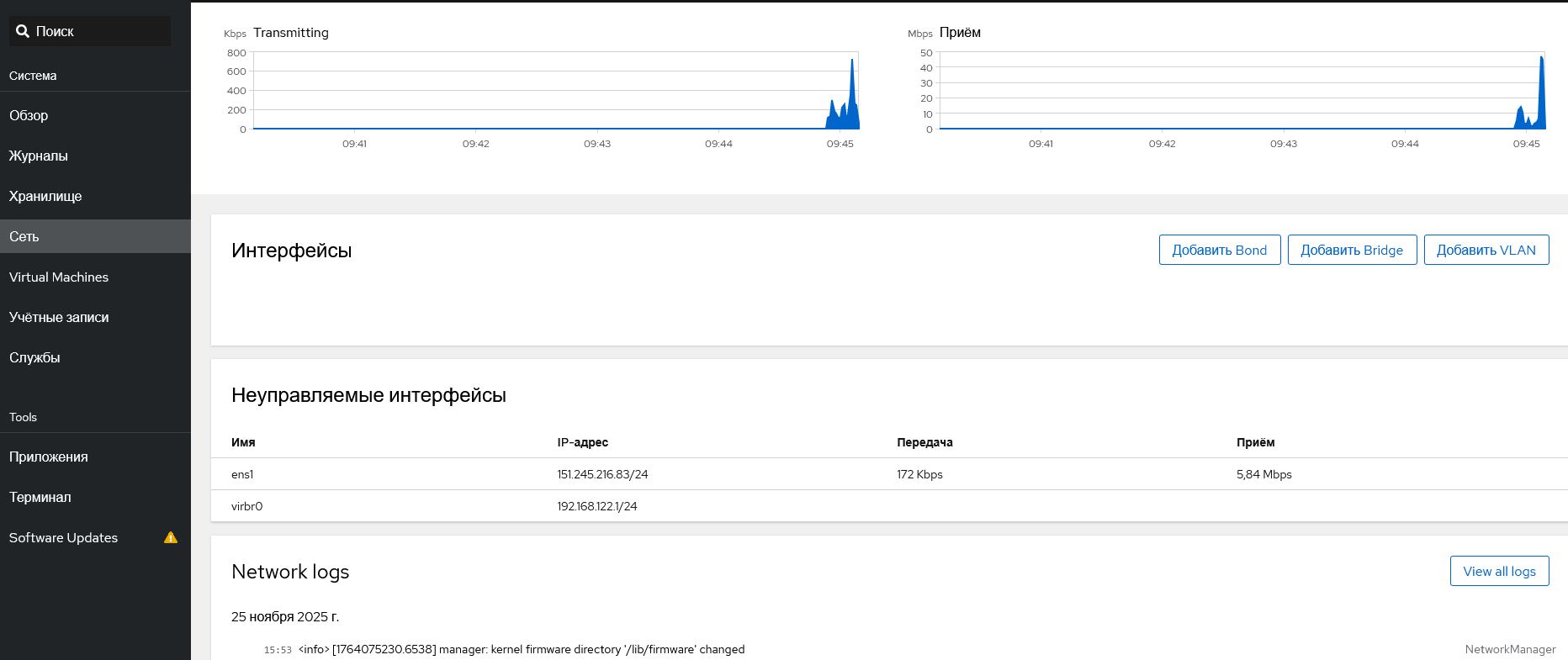1568x660 pixels.
Task: Open the Обзор page
Action: (x=29, y=115)
